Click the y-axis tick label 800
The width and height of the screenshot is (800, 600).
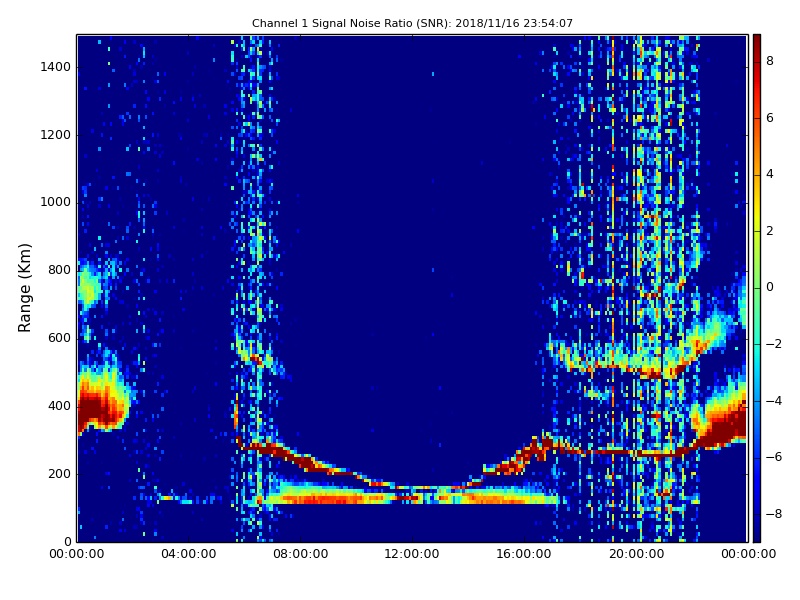pyautogui.click(x=59, y=270)
